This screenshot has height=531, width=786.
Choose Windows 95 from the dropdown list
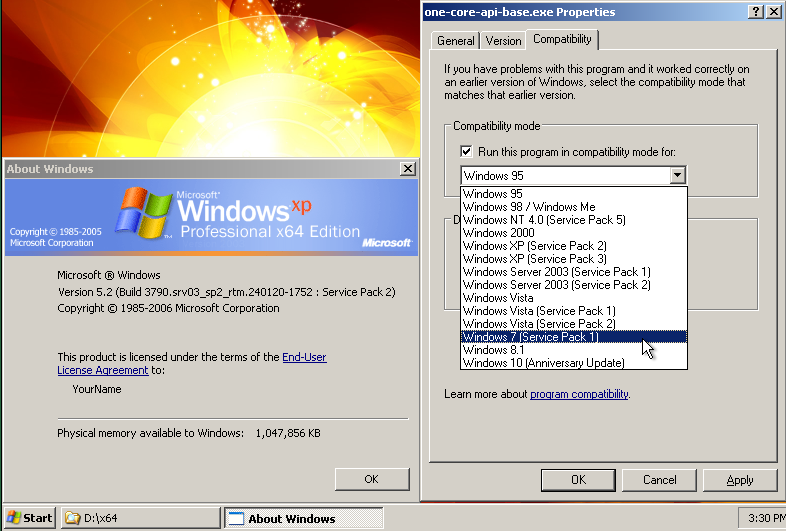(x=573, y=194)
